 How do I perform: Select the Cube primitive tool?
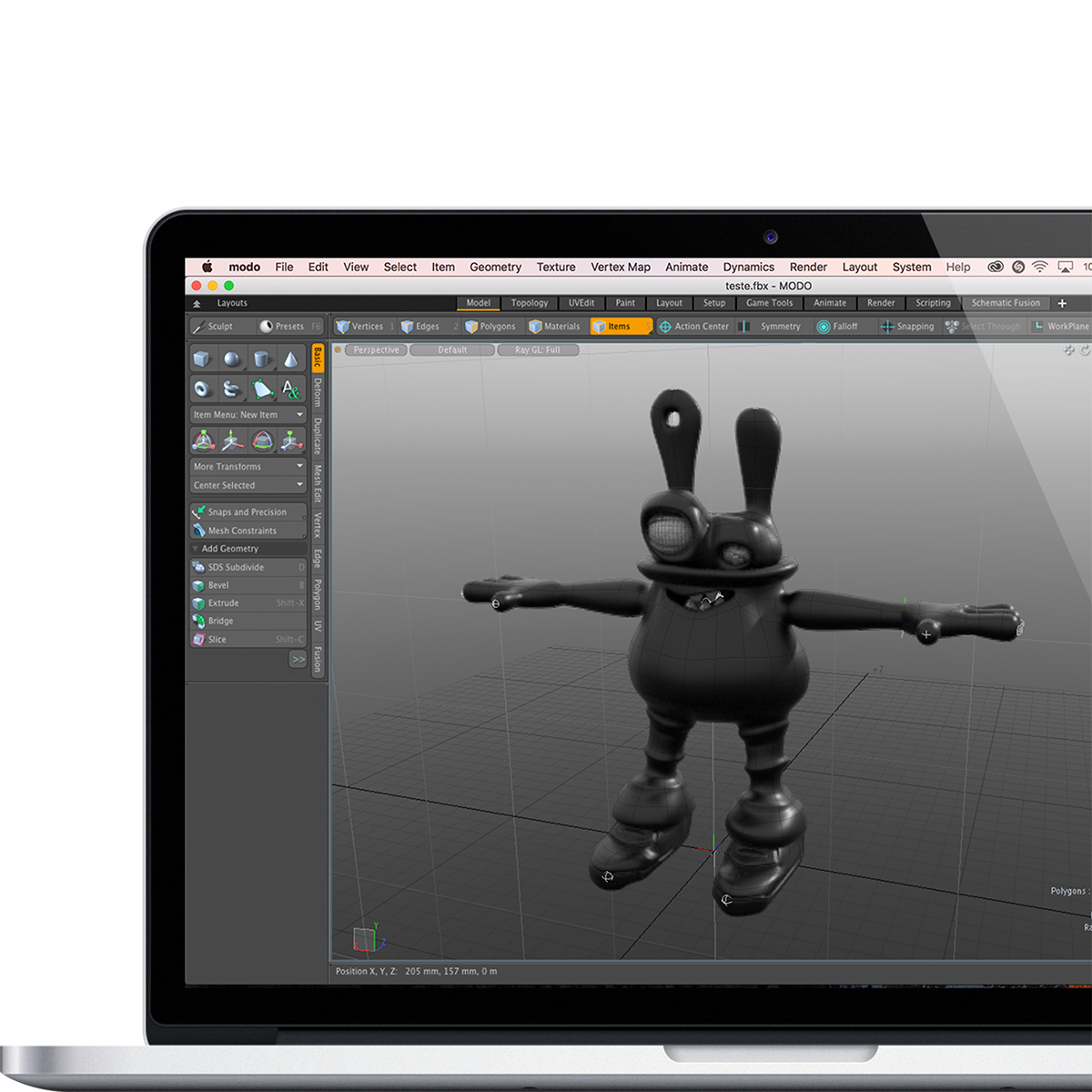point(202,359)
